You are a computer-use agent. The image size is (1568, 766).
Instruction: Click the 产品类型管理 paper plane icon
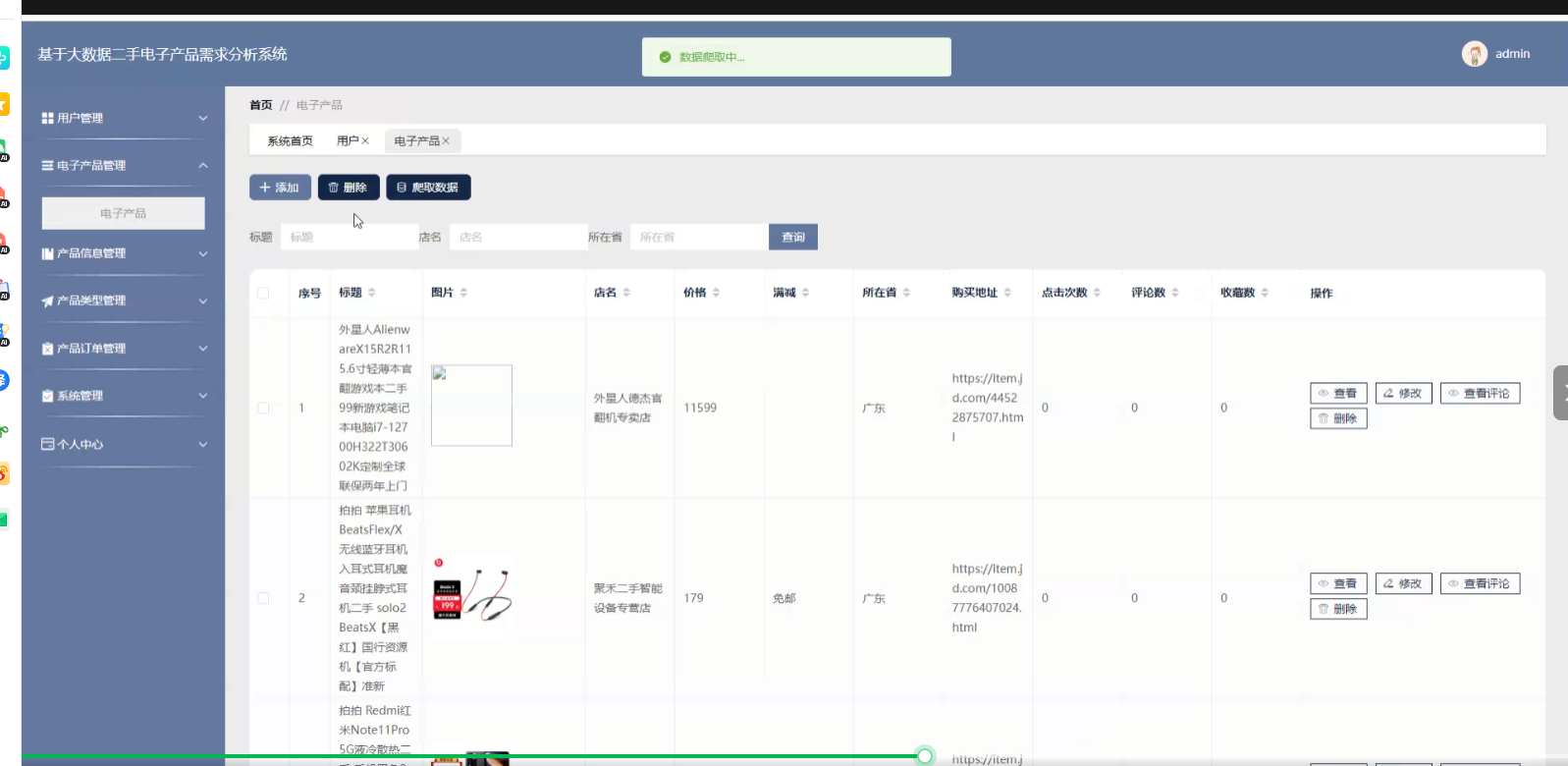coord(47,301)
